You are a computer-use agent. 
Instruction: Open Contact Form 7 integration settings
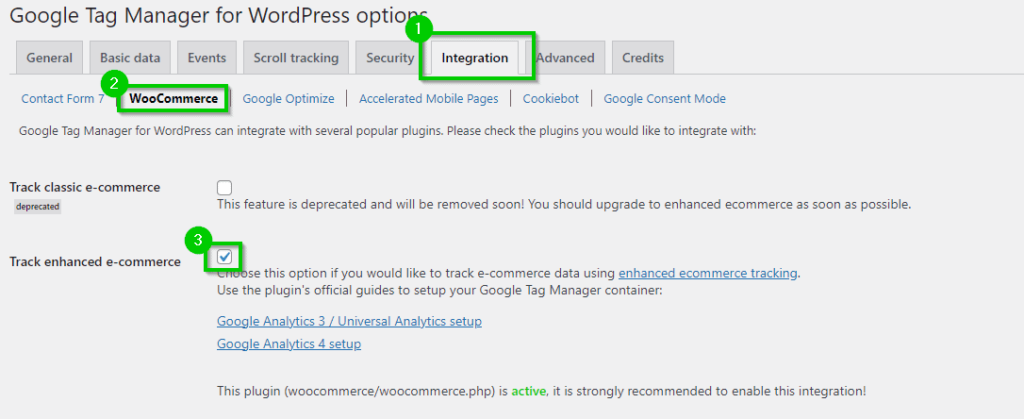click(x=63, y=99)
